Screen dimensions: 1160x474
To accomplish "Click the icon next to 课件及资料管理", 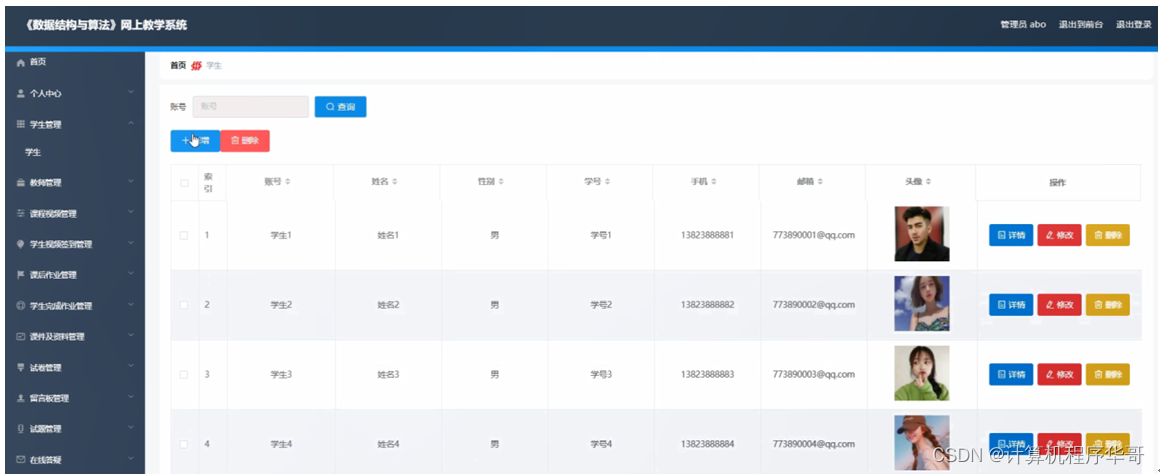I will point(21,336).
